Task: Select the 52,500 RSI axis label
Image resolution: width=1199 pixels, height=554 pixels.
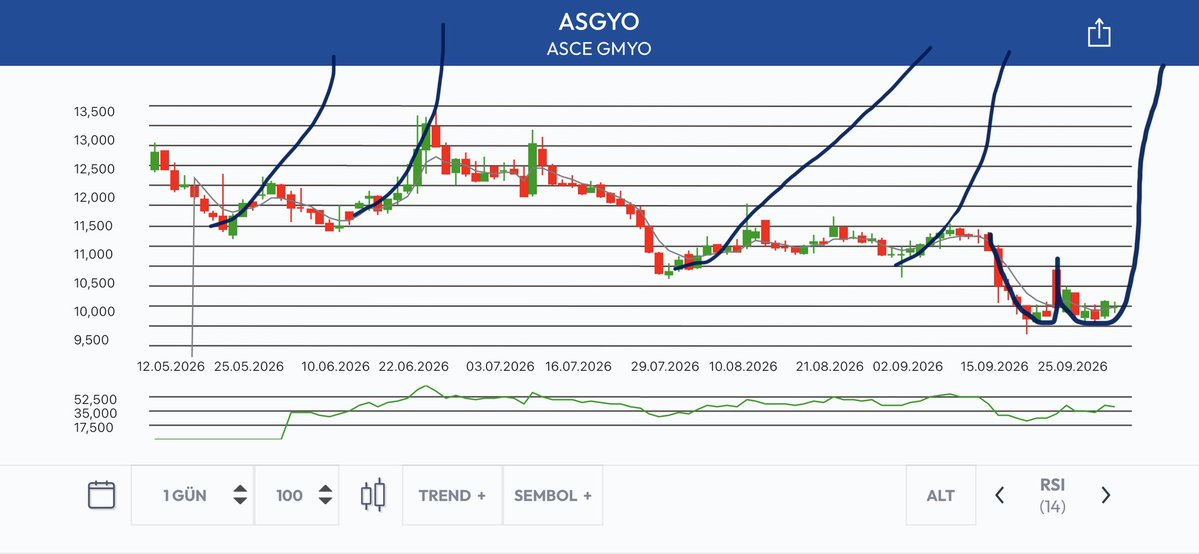Action: (95, 399)
